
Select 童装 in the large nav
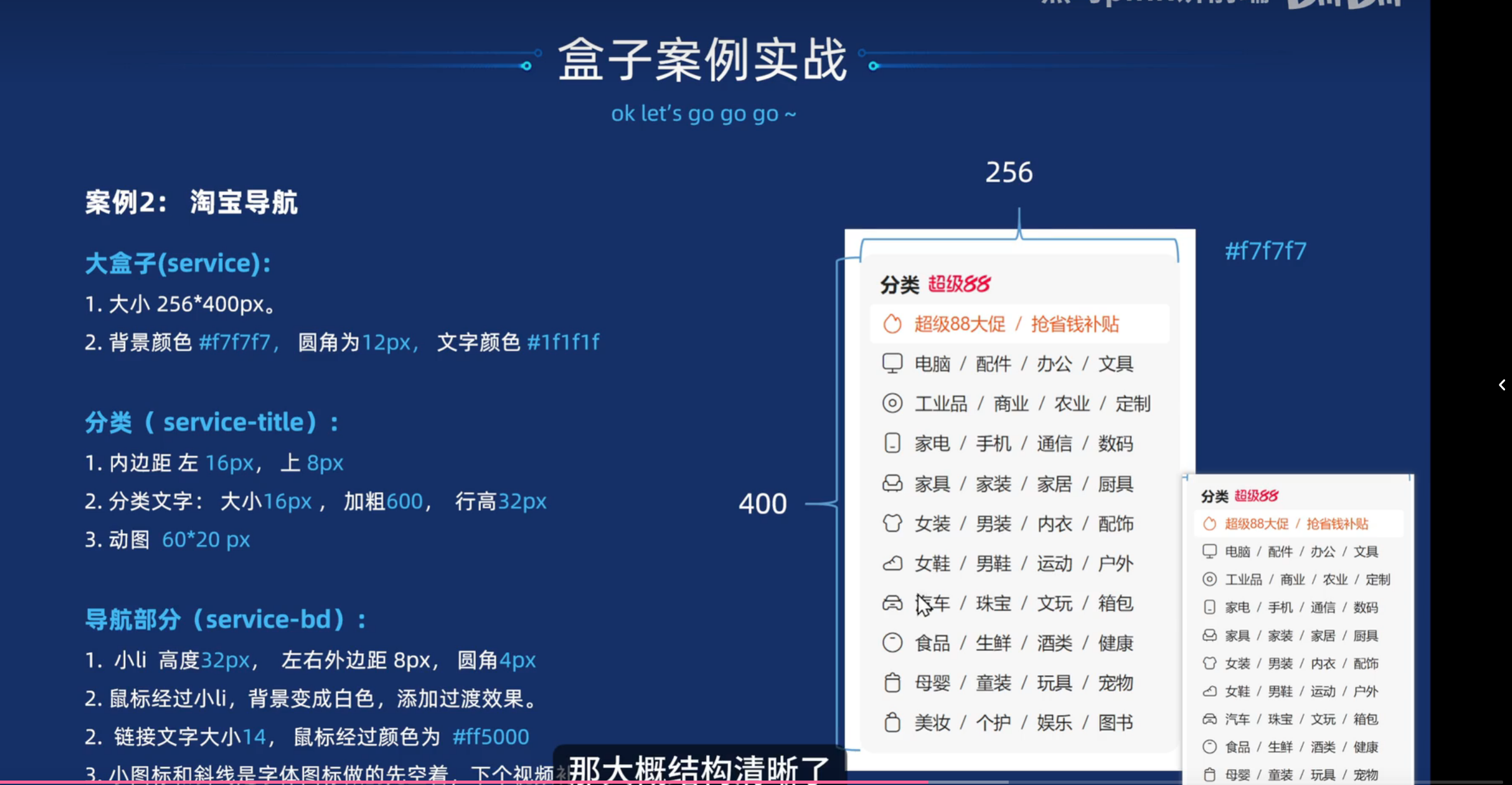(x=993, y=683)
